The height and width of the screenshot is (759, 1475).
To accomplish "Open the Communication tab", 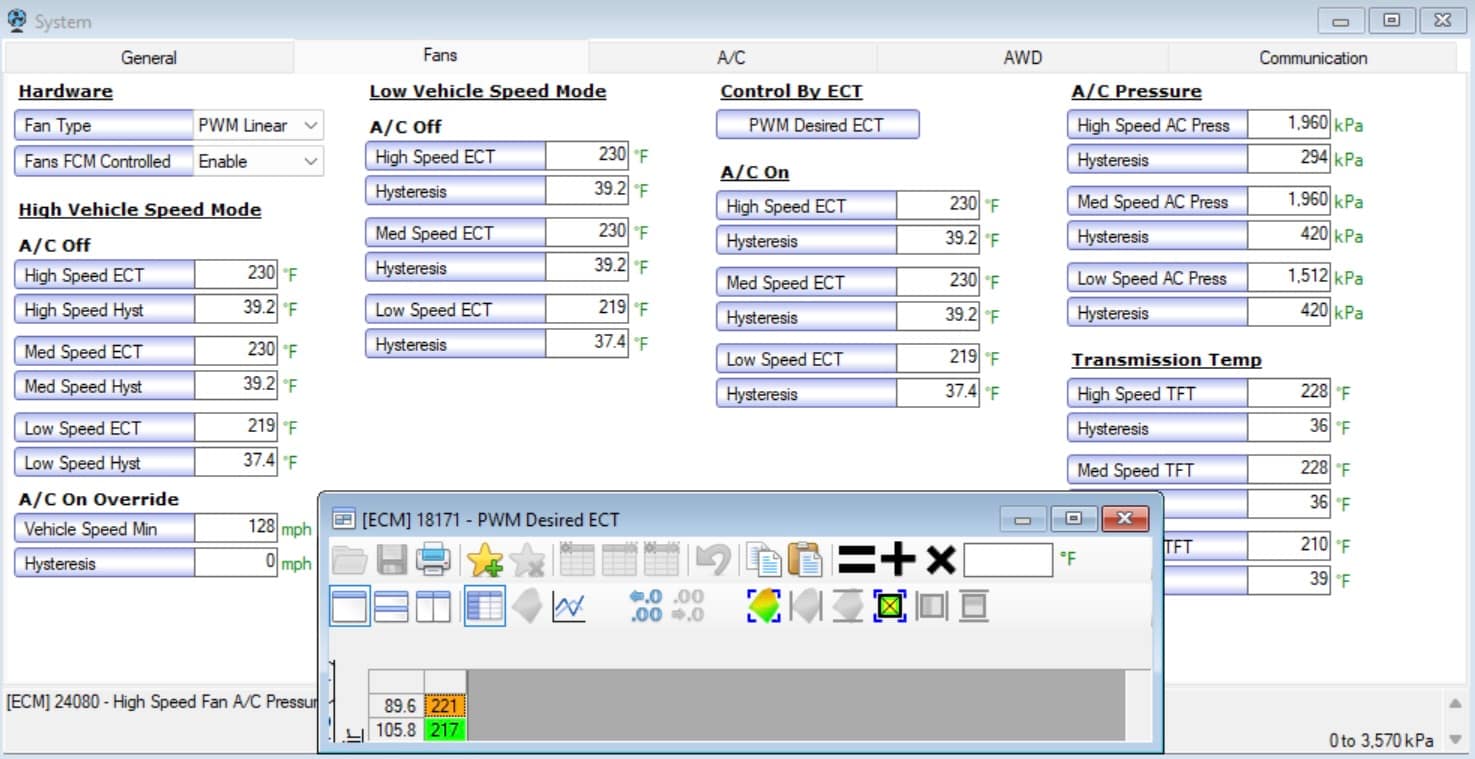I will pos(1313,58).
